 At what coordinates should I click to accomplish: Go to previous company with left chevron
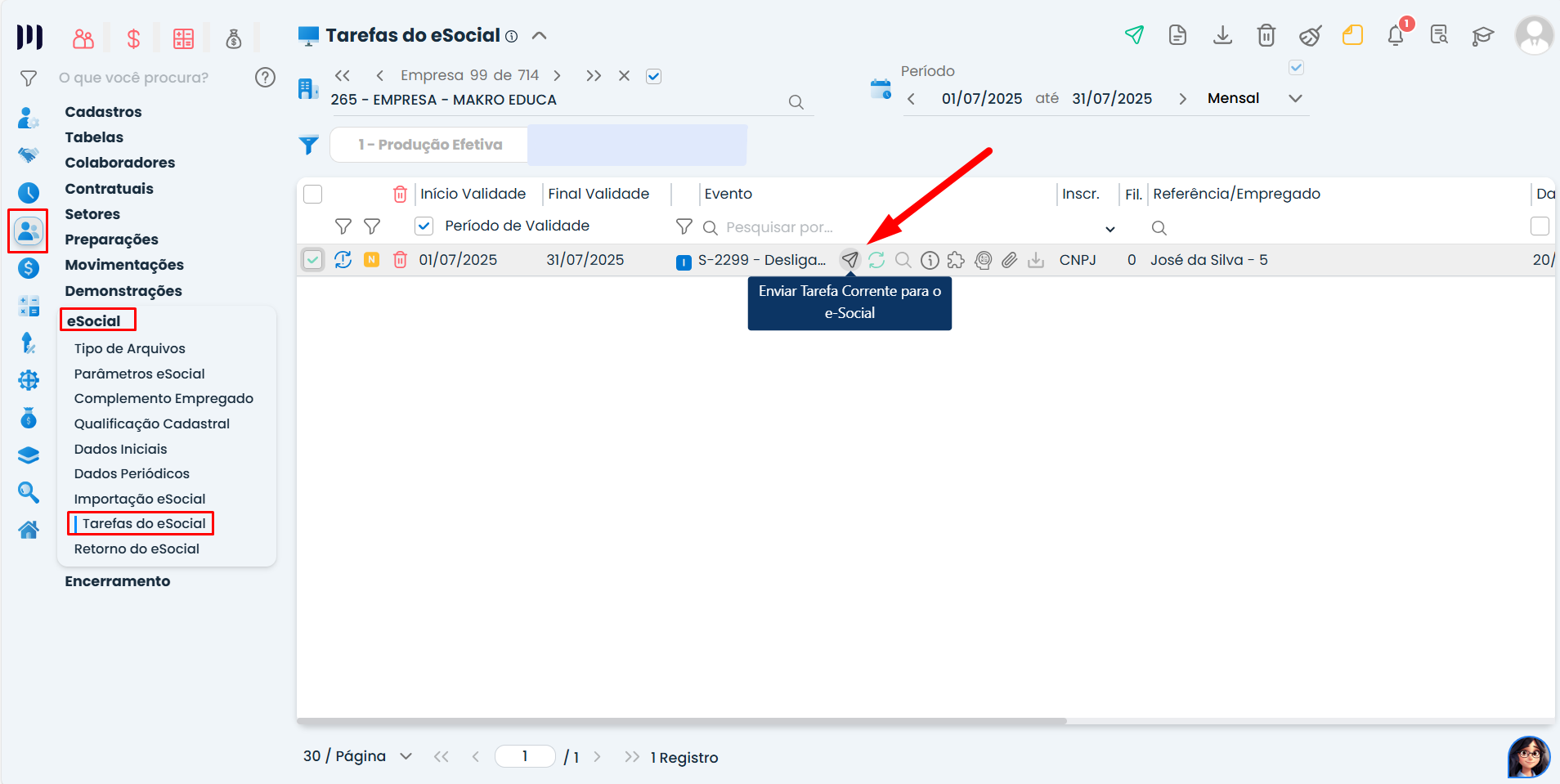tap(379, 76)
